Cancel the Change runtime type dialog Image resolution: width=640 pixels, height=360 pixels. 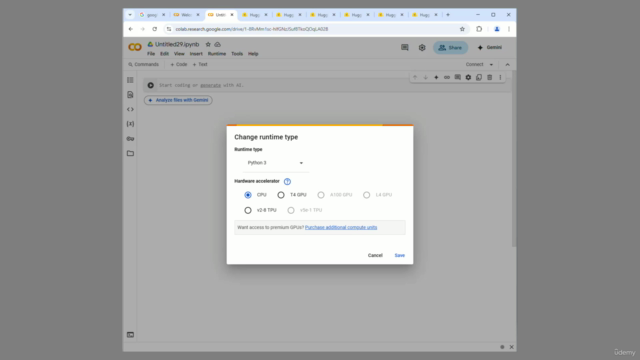(x=375, y=256)
